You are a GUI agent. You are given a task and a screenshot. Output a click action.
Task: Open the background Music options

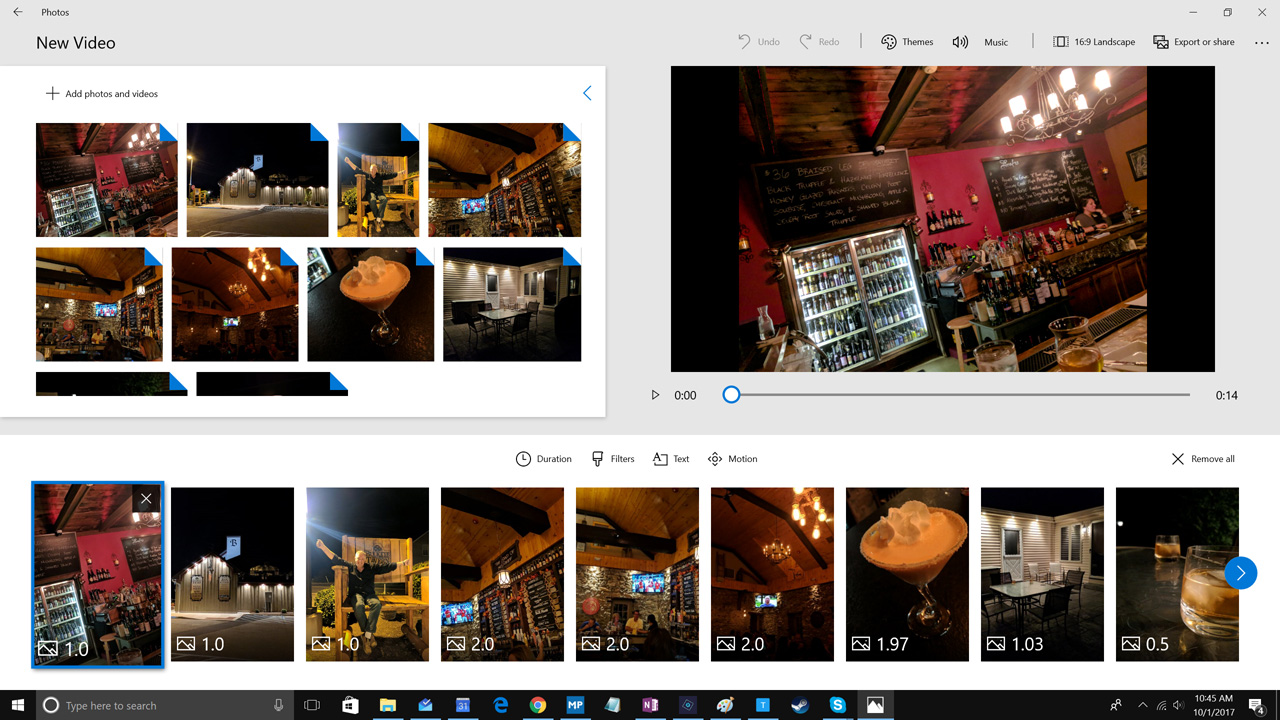[984, 41]
